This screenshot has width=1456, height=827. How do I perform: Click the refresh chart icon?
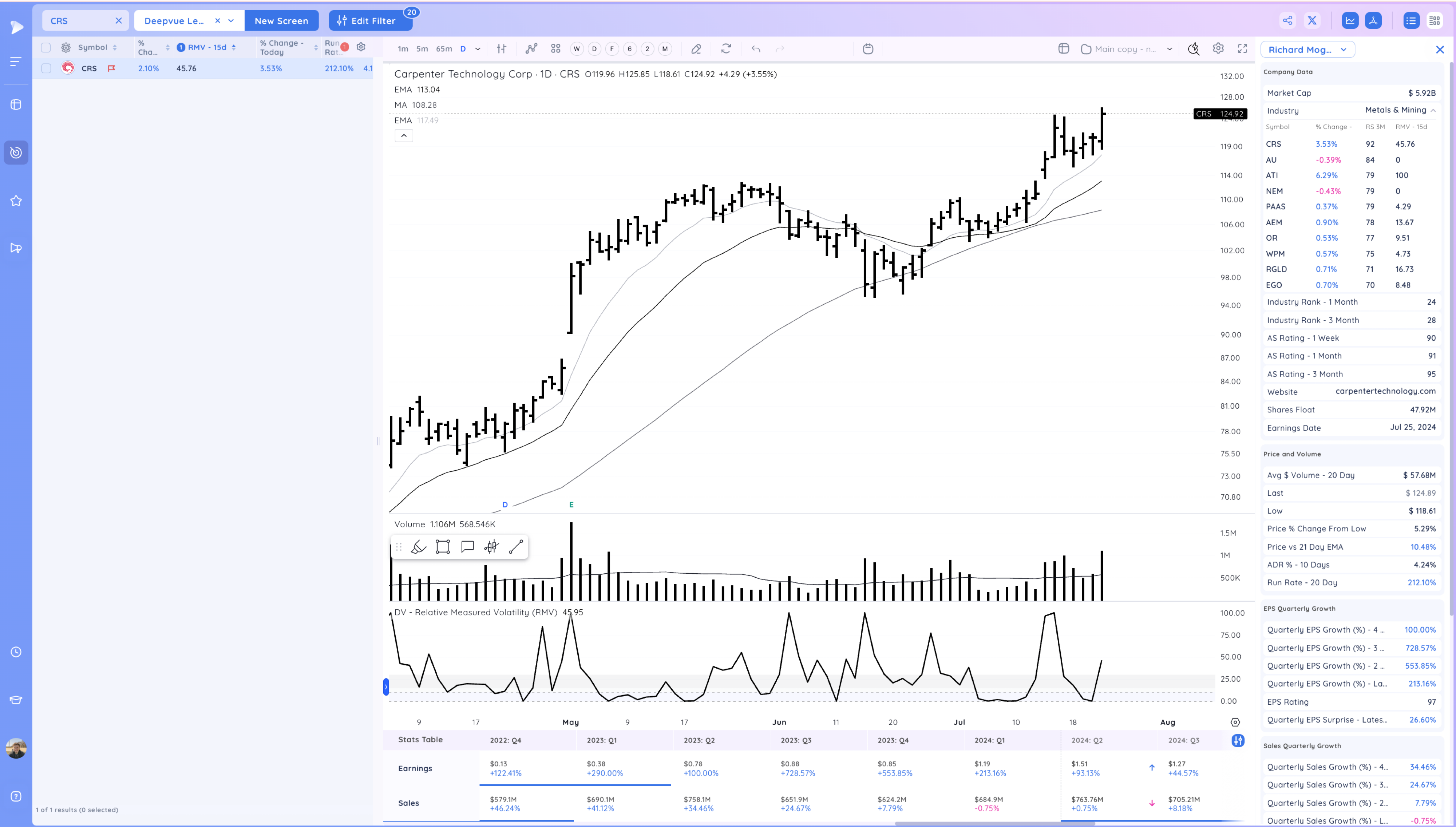[x=726, y=49]
